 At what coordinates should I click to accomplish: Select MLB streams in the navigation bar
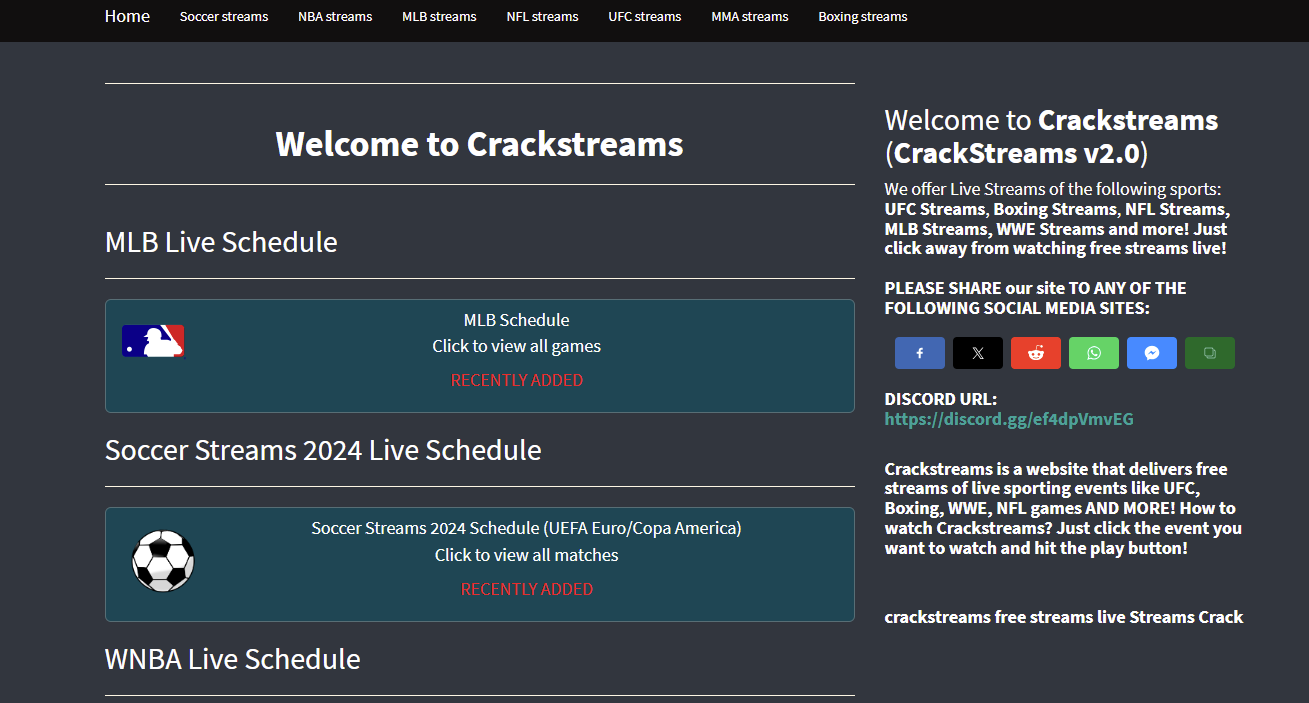click(439, 16)
